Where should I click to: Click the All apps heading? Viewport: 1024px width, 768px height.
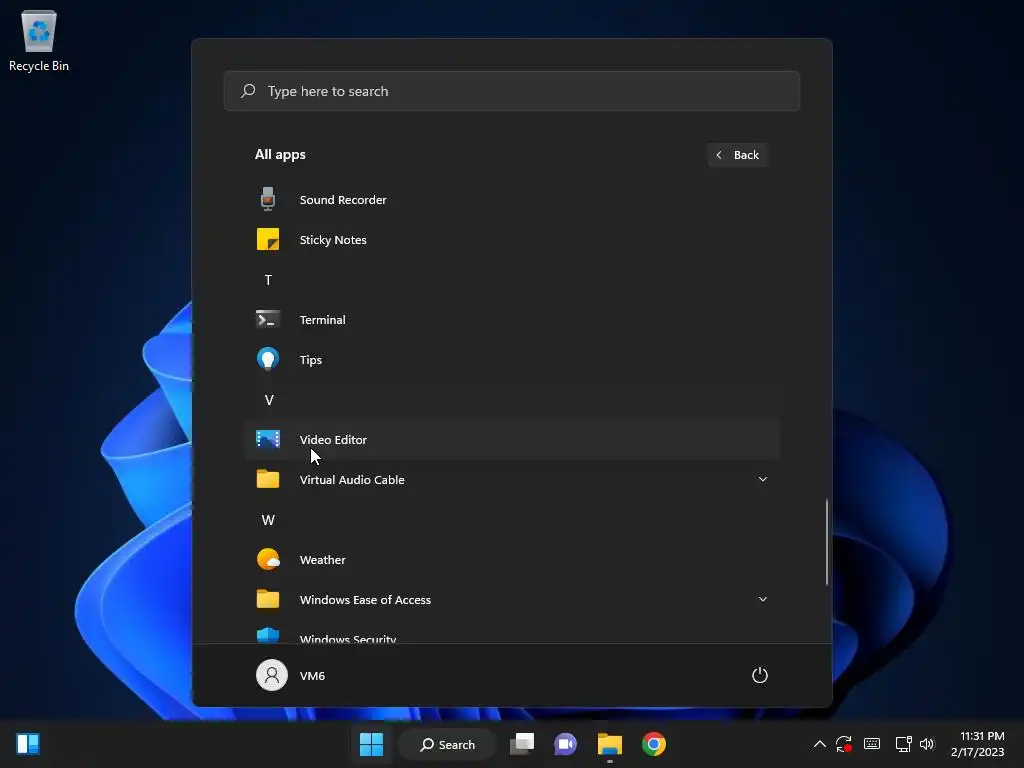click(280, 155)
